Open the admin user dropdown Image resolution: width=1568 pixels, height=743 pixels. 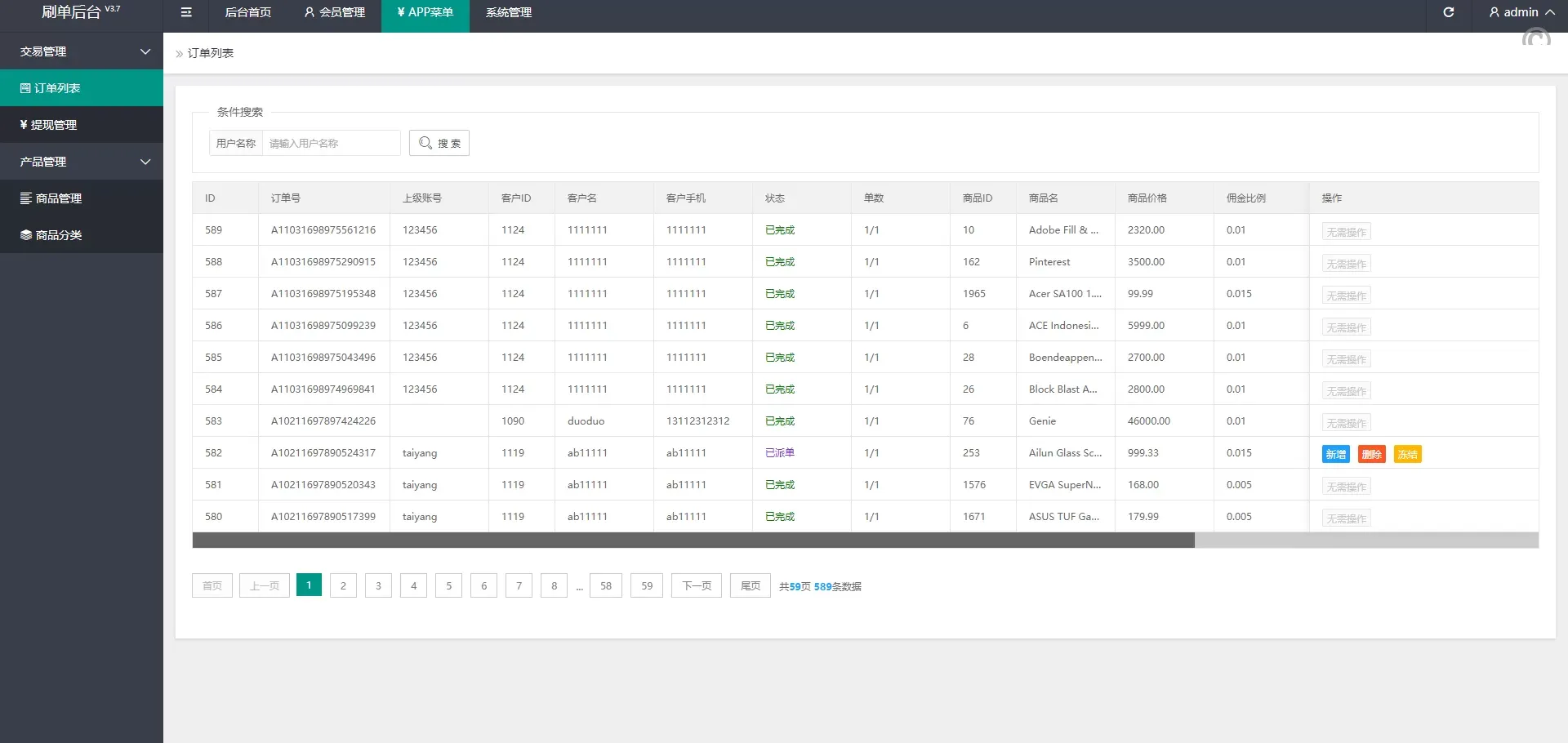[1521, 12]
